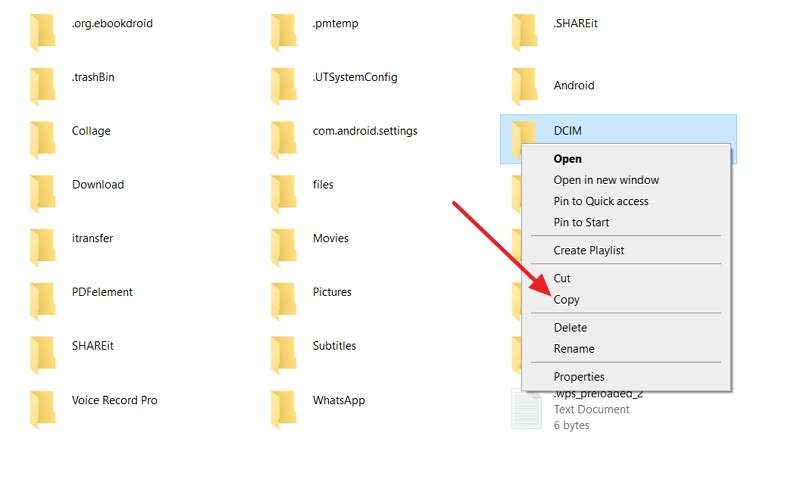
Task: Select the .trashBin folder icon
Action: pos(43,86)
